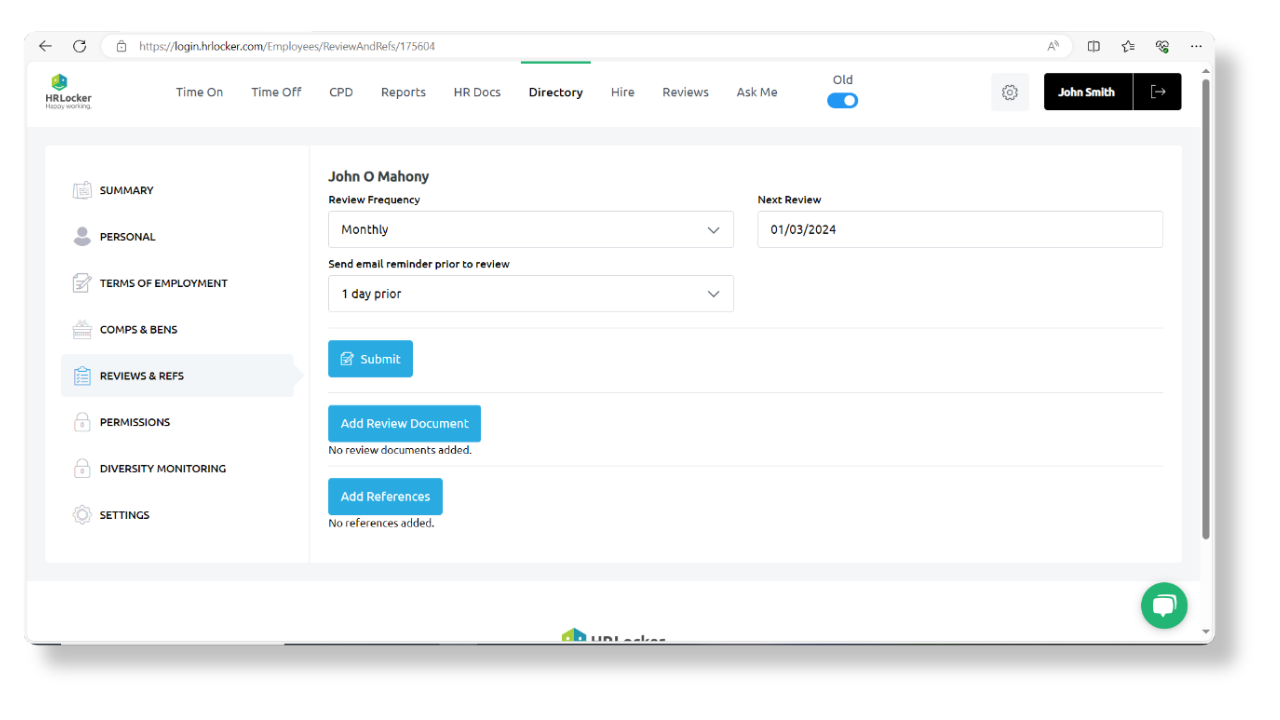The image size is (1280, 720).
Task: Open browser favorites star icon
Action: (1128, 46)
